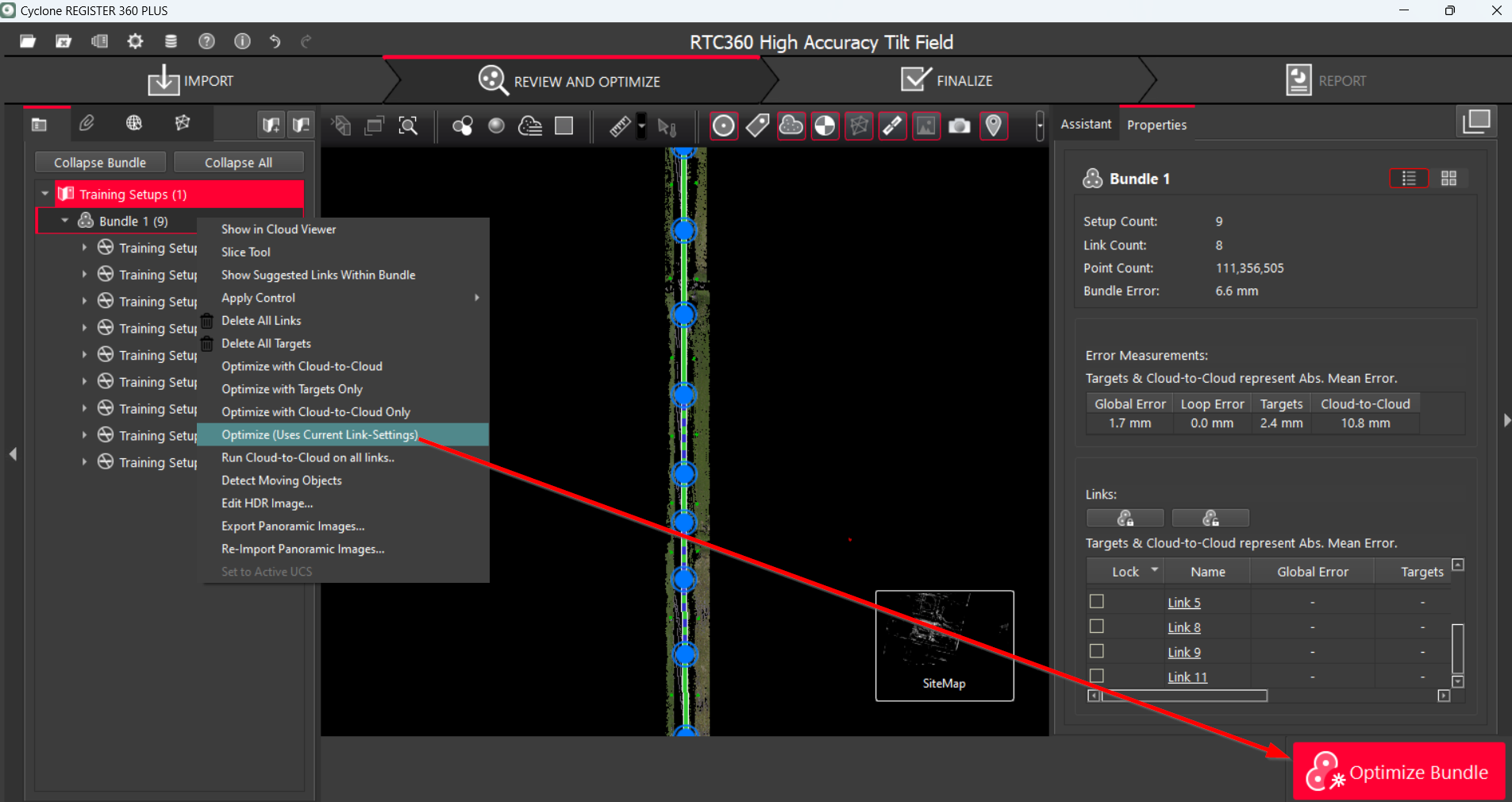
Task: Click the SiteMap thumbnail
Action: pyautogui.click(x=944, y=645)
